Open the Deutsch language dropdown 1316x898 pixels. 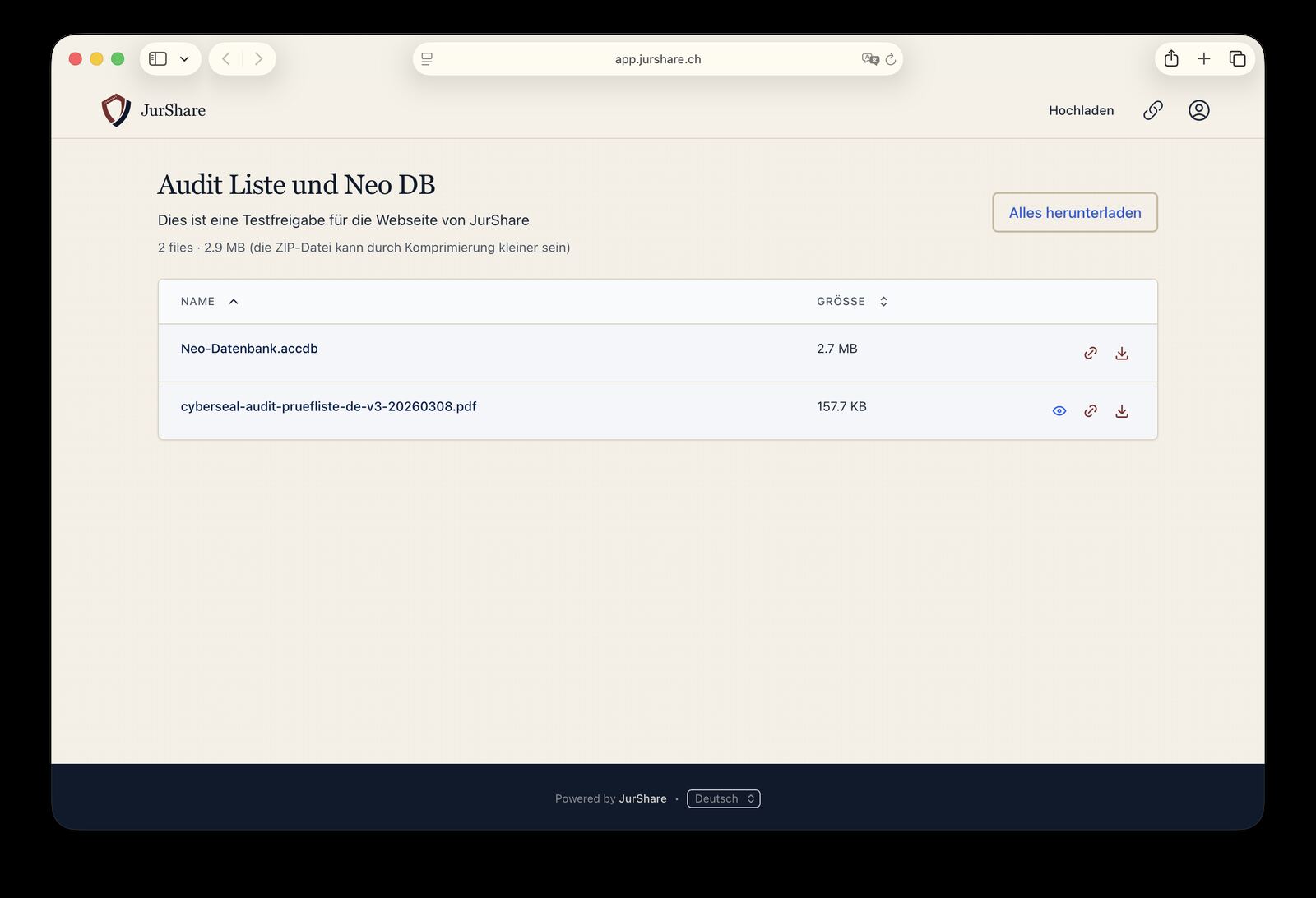724,798
